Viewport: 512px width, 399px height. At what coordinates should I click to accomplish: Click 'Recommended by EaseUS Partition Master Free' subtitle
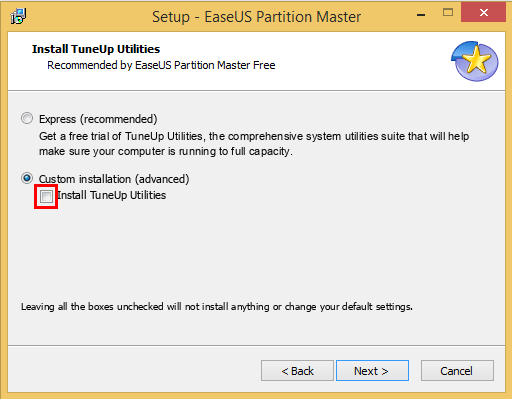(x=161, y=65)
